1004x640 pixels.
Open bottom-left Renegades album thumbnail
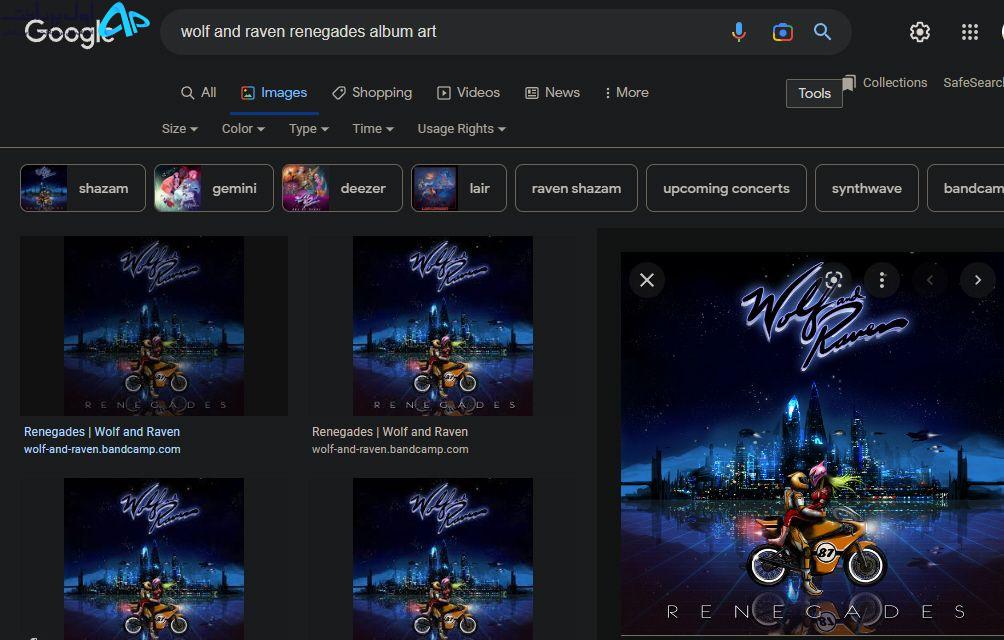(154, 558)
